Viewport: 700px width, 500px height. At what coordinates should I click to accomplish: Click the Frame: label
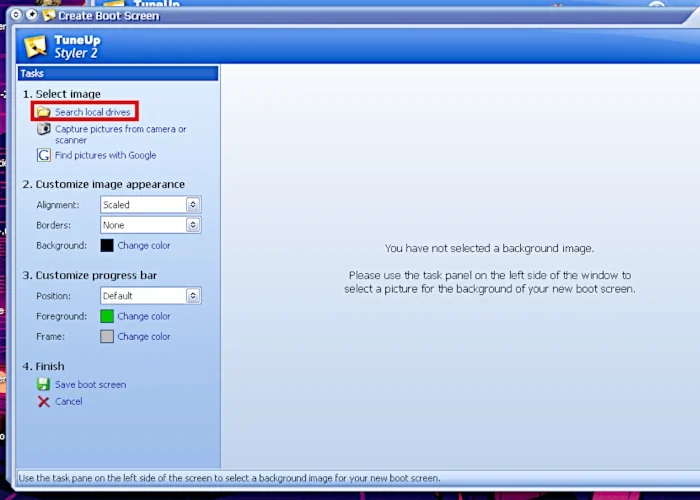click(50, 337)
